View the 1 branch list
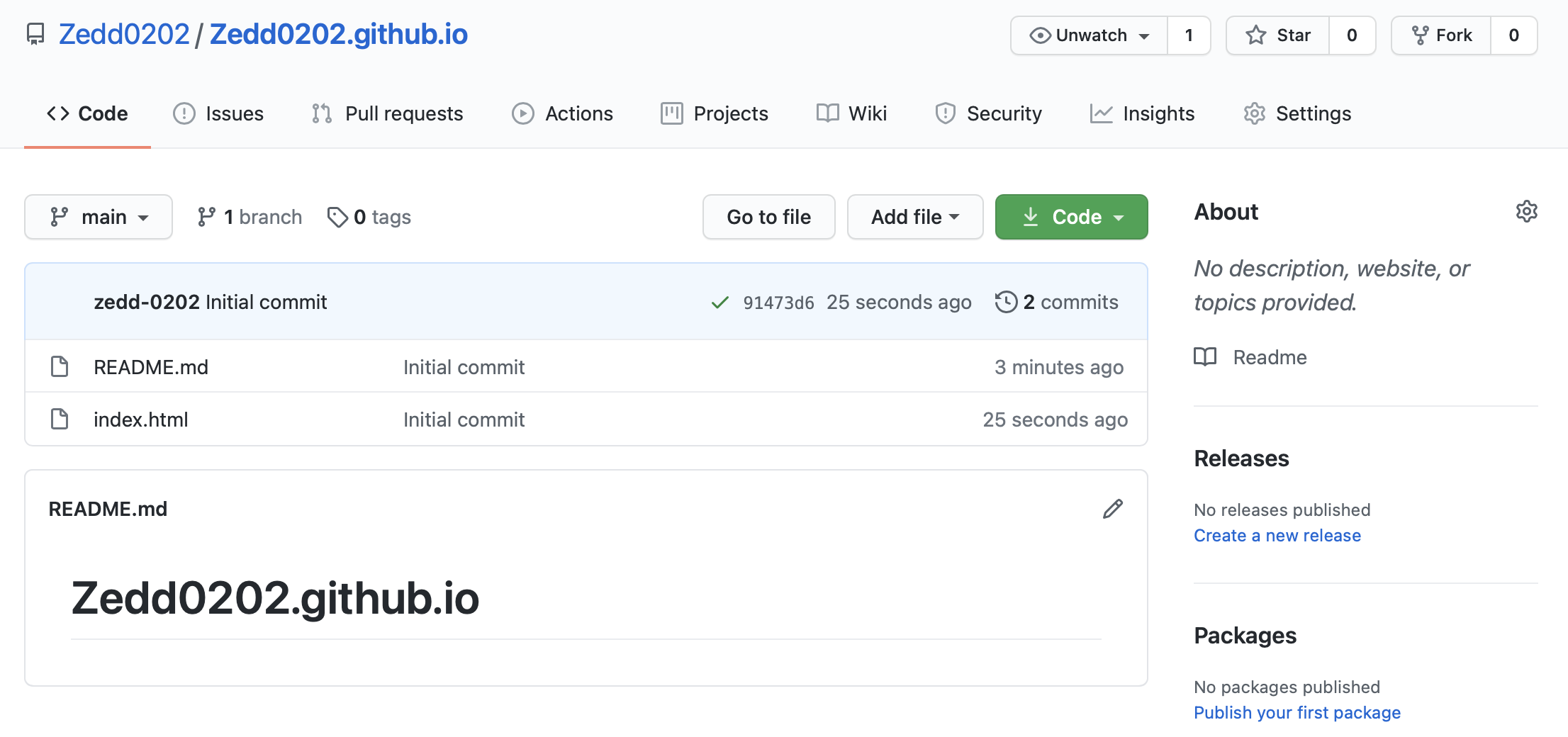1568x737 pixels. coord(250,217)
